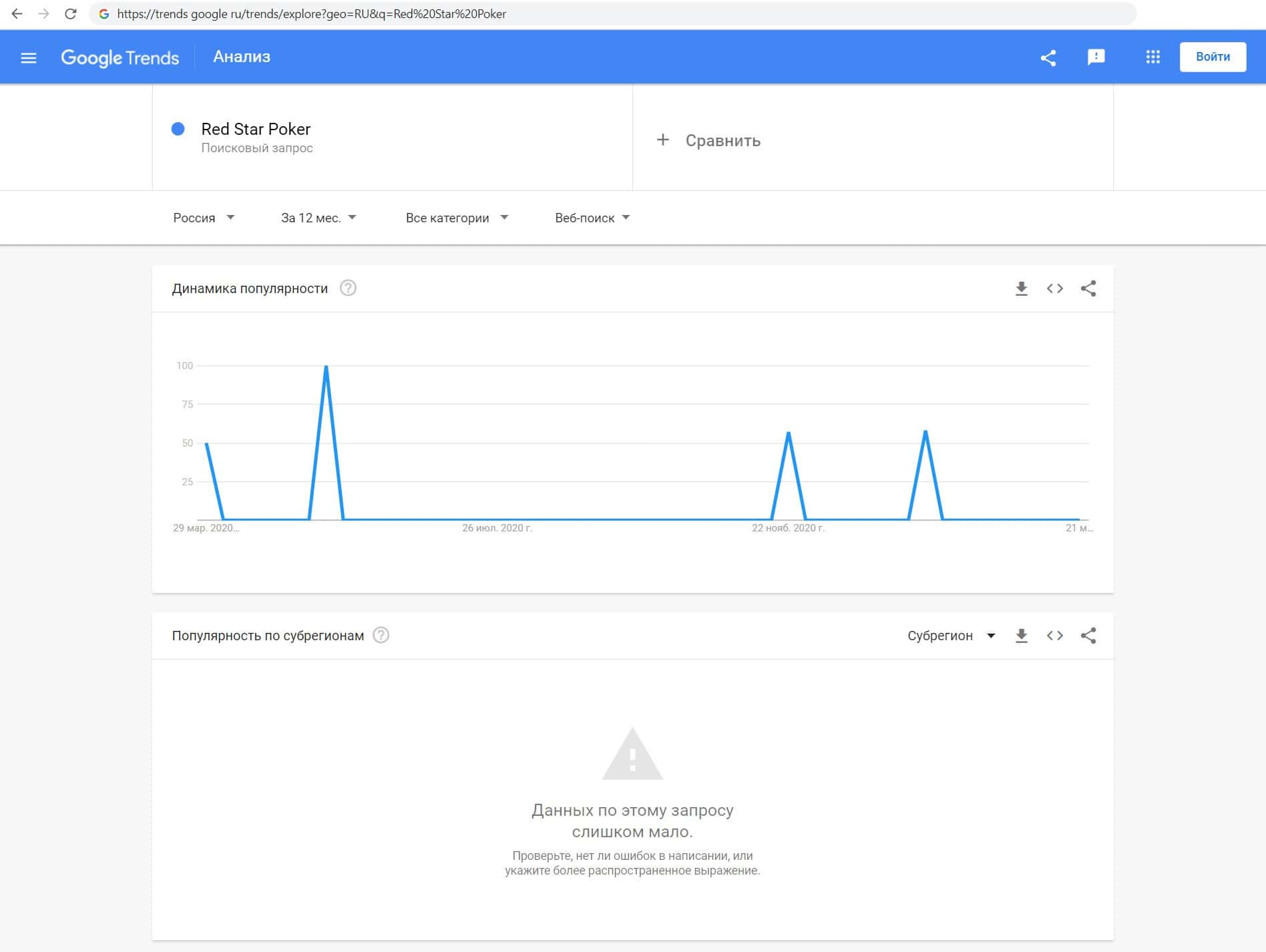
Task: Click the '50' y-axis label
Action: pyautogui.click(x=188, y=443)
